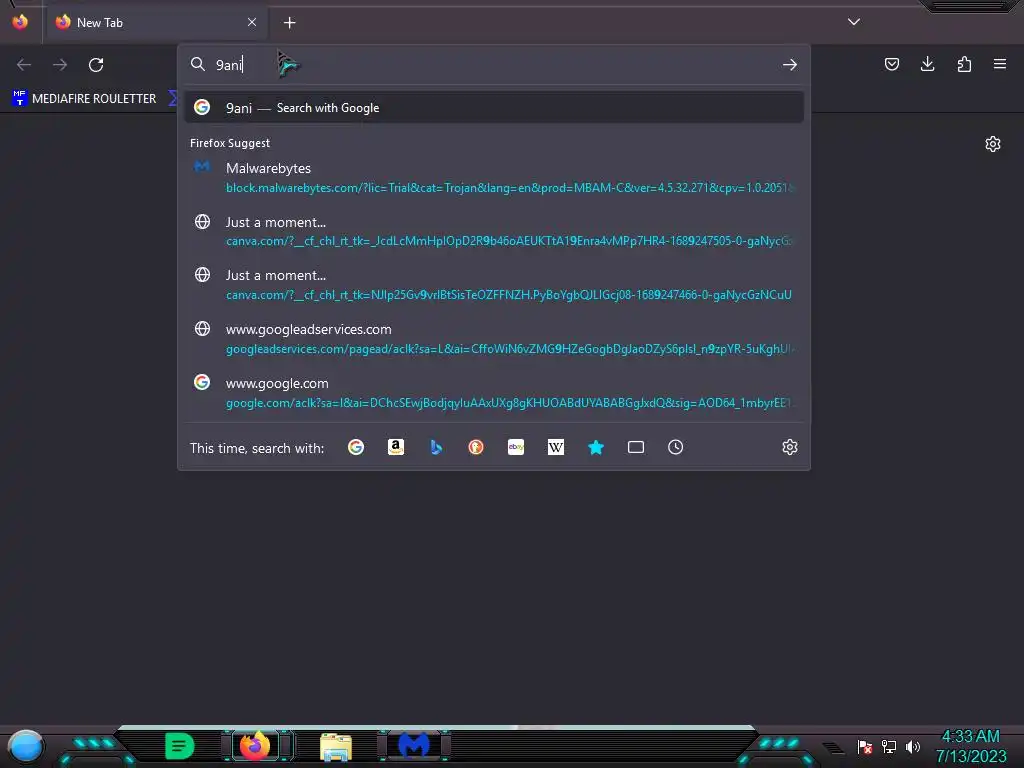Close the New Tab tab
The height and width of the screenshot is (768, 1024).
252,22
